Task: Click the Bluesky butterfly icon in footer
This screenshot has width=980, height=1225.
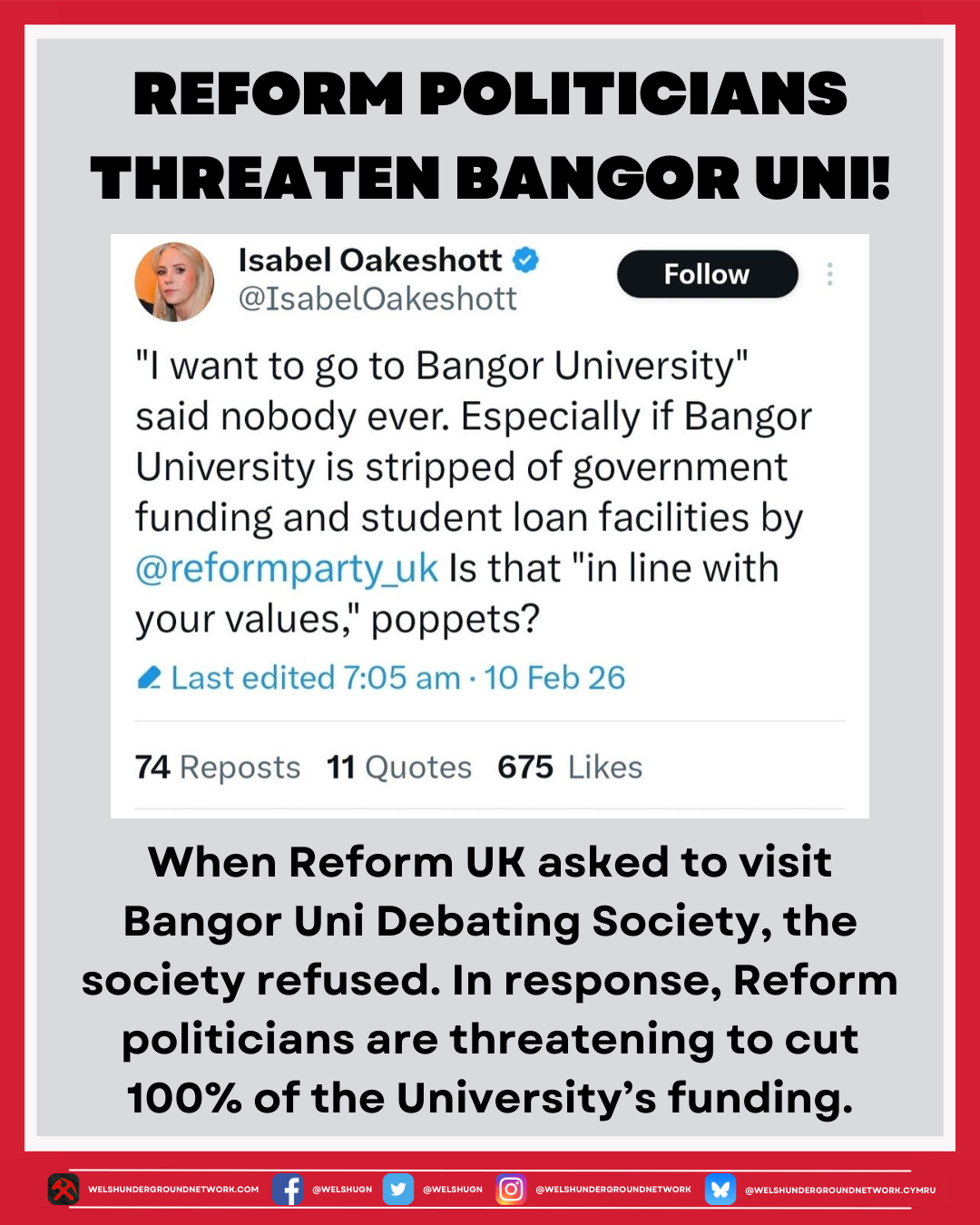Action: click(x=720, y=1189)
